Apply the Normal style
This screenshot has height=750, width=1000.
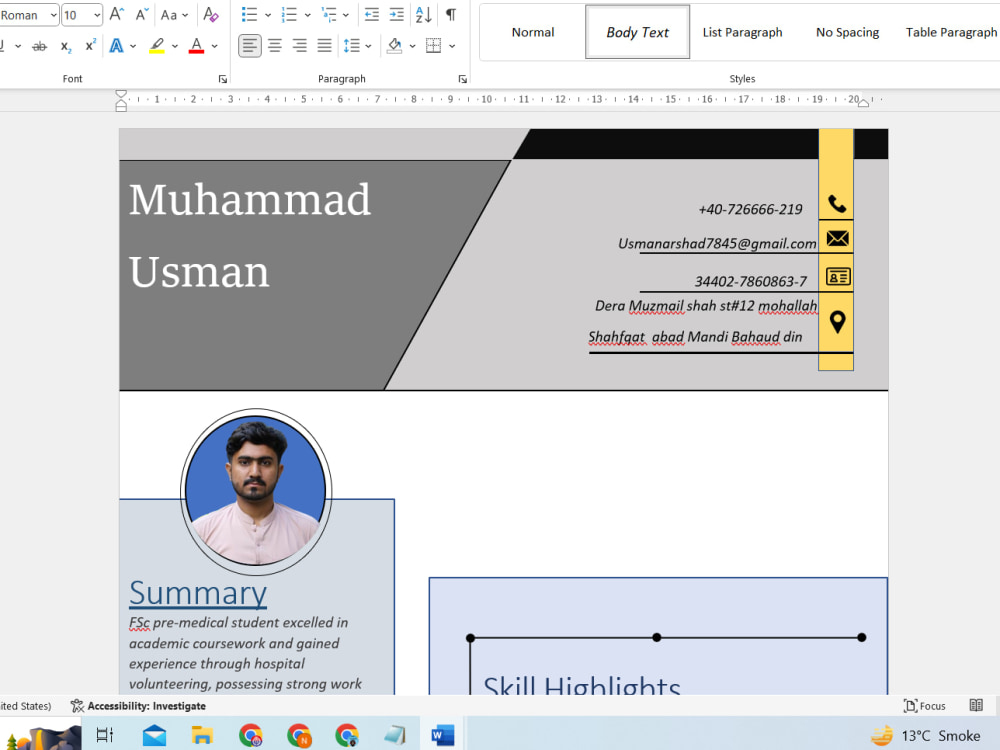[x=533, y=32]
